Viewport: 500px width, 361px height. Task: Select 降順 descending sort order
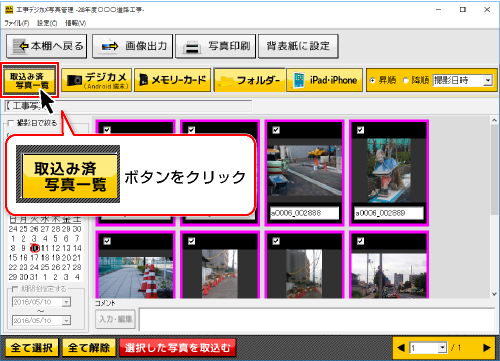click(x=406, y=80)
